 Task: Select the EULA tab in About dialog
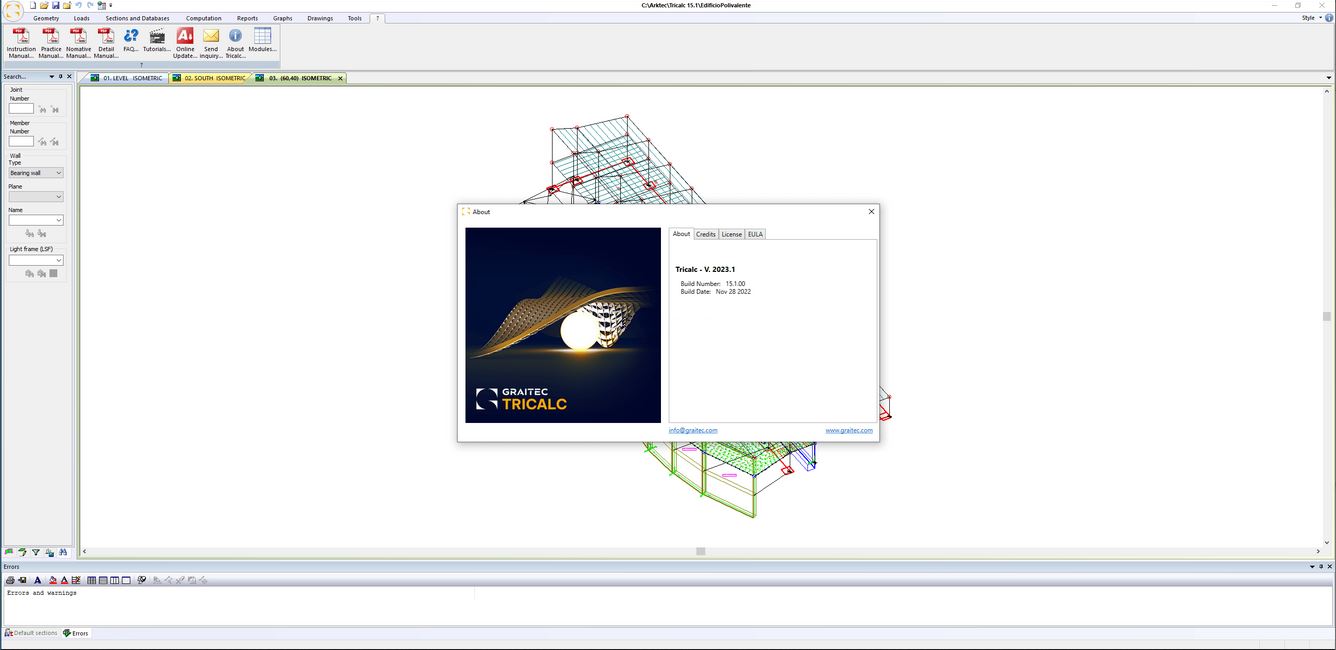755,233
